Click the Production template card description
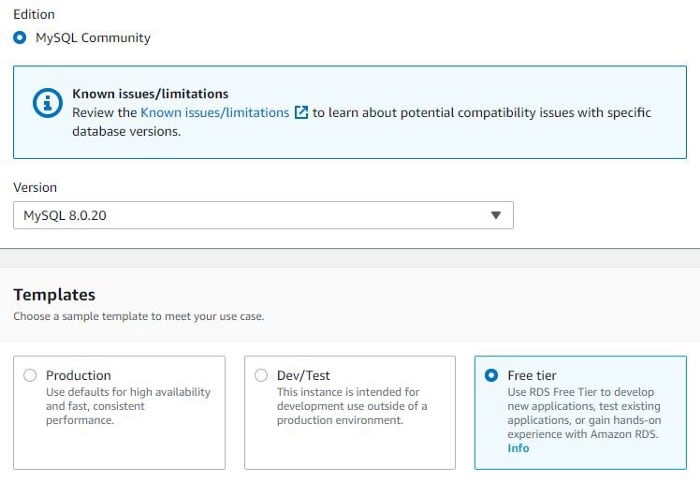 click(128, 406)
